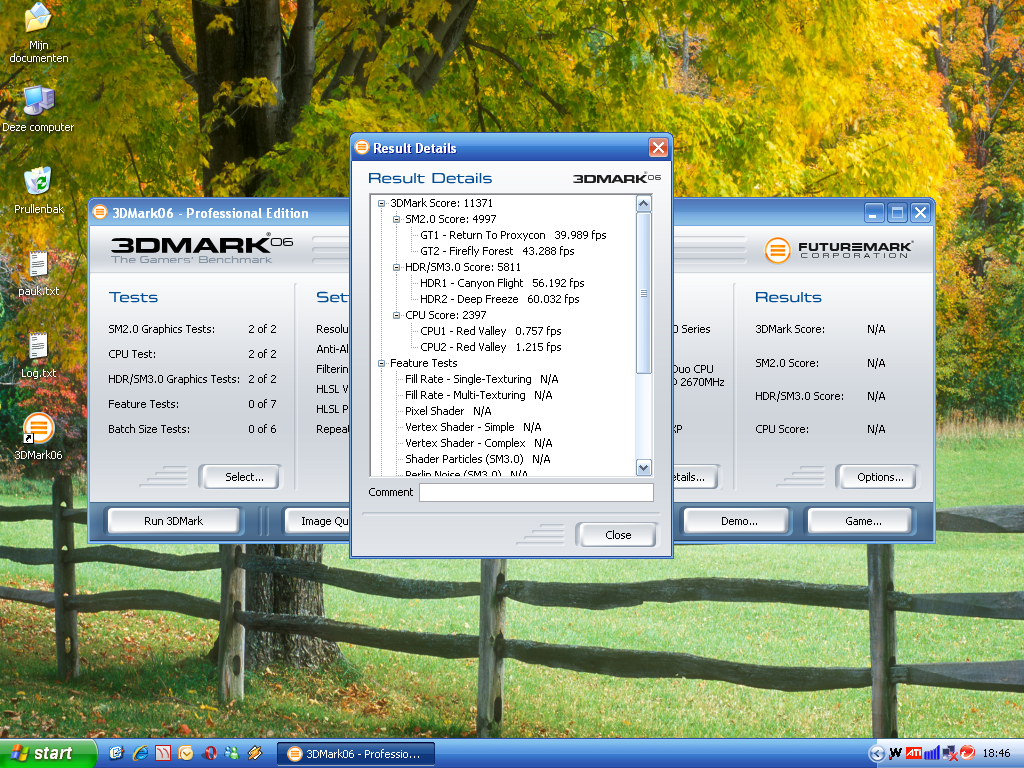Click the Comment input field

536,492
